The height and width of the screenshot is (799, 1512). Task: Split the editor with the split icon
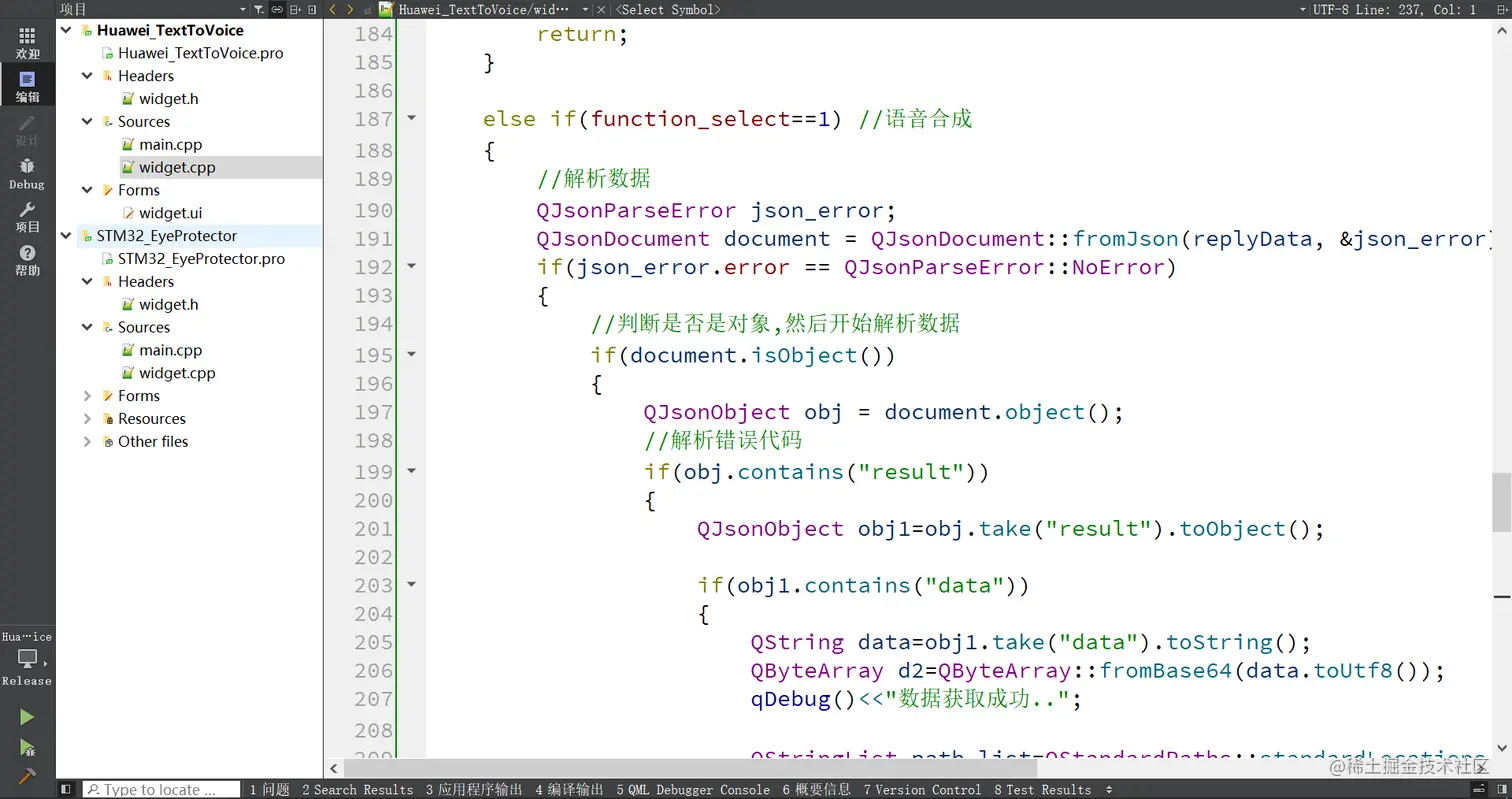[296, 9]
